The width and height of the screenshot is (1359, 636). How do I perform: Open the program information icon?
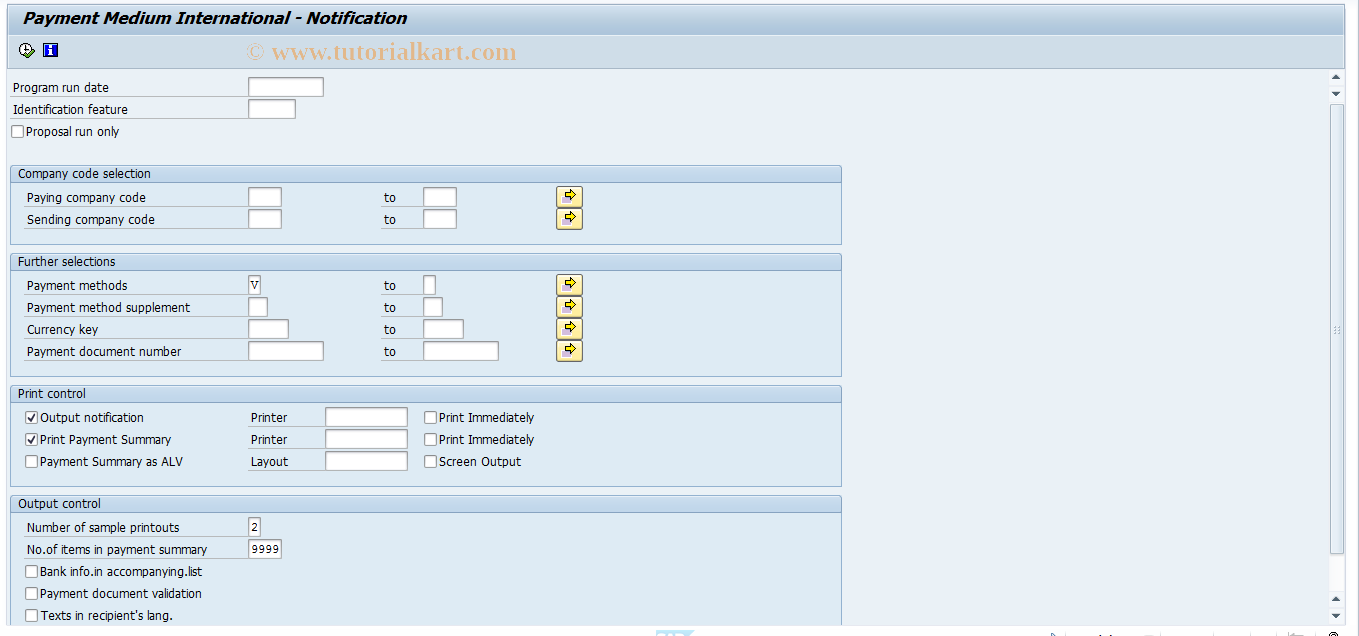coord(50,50)
